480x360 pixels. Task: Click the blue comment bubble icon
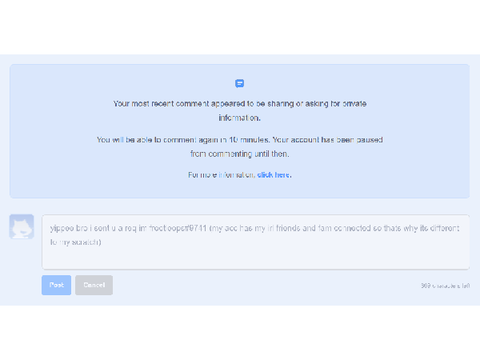(x=239, y=83)
